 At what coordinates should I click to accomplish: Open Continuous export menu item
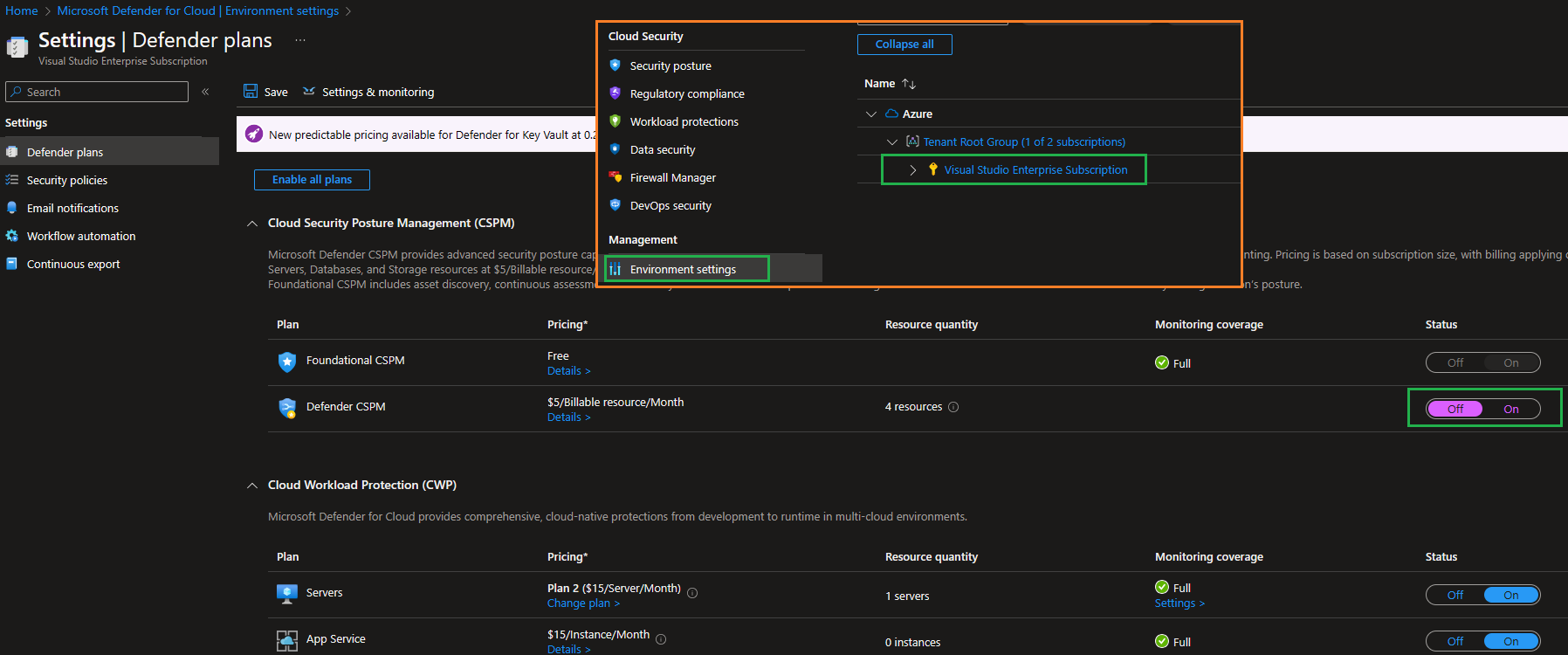pos(109,264)
